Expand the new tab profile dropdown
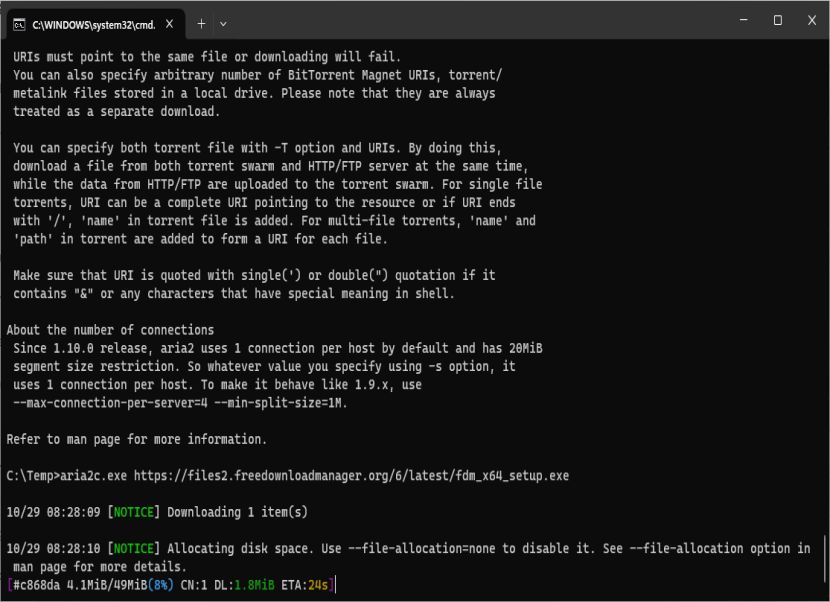The width and height of the screenshot is (830, 602). pos(223,24)
